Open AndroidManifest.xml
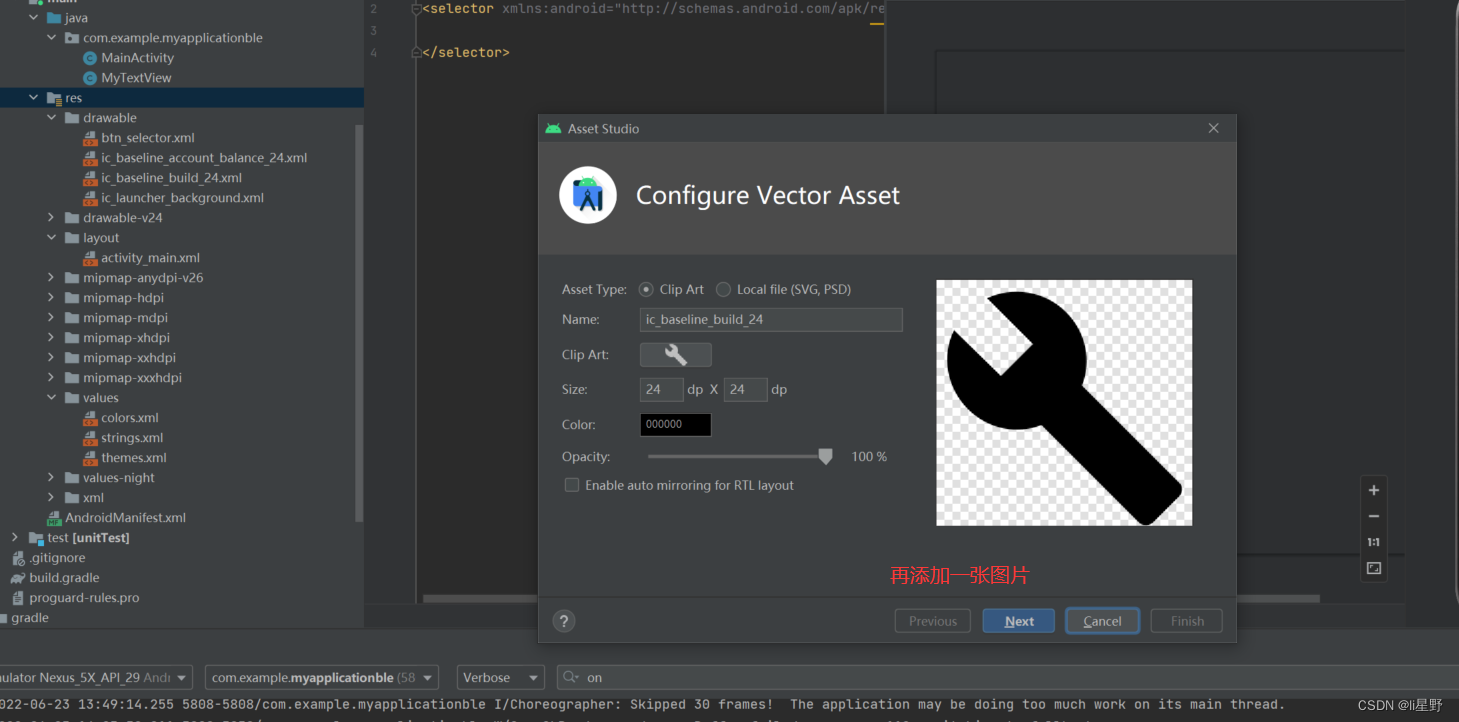Screen dimensions: 1459x722 tap(125, 518)
